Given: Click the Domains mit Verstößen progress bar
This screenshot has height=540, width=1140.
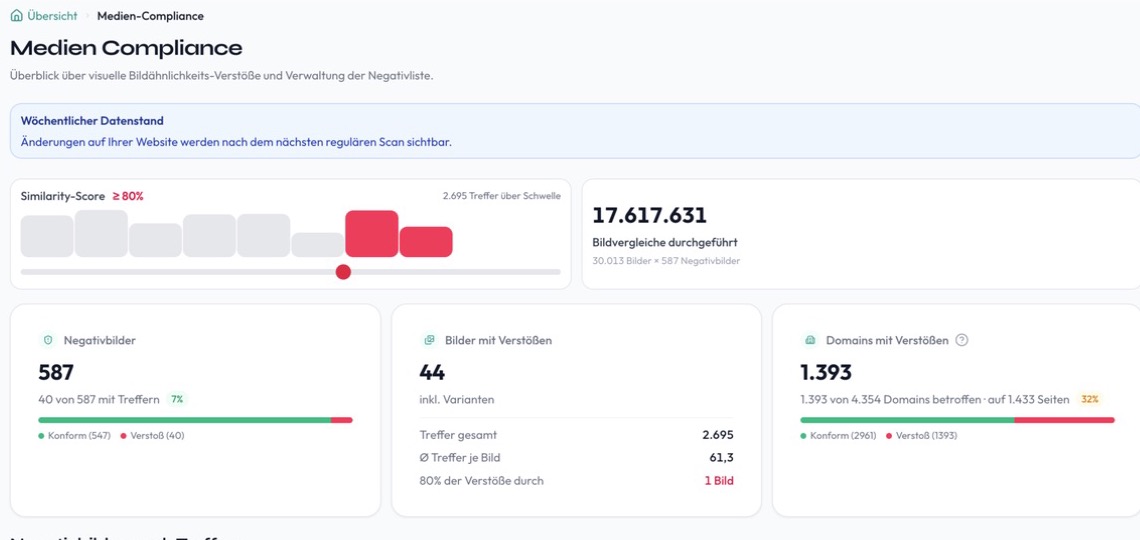Looking at the screenshot, I should 958,420.
